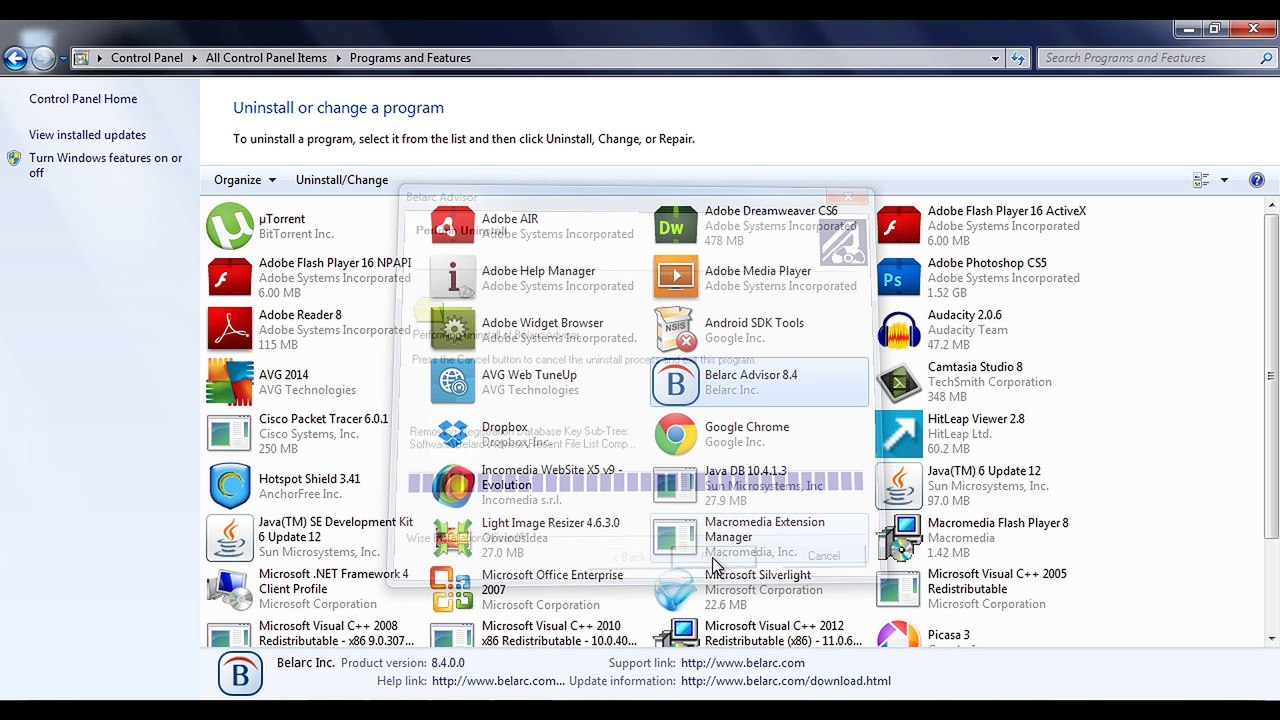Refresh the Programs and Features address bar
The width and height of the screenshot is (1280, 720).
click(x=1017, y=58)
